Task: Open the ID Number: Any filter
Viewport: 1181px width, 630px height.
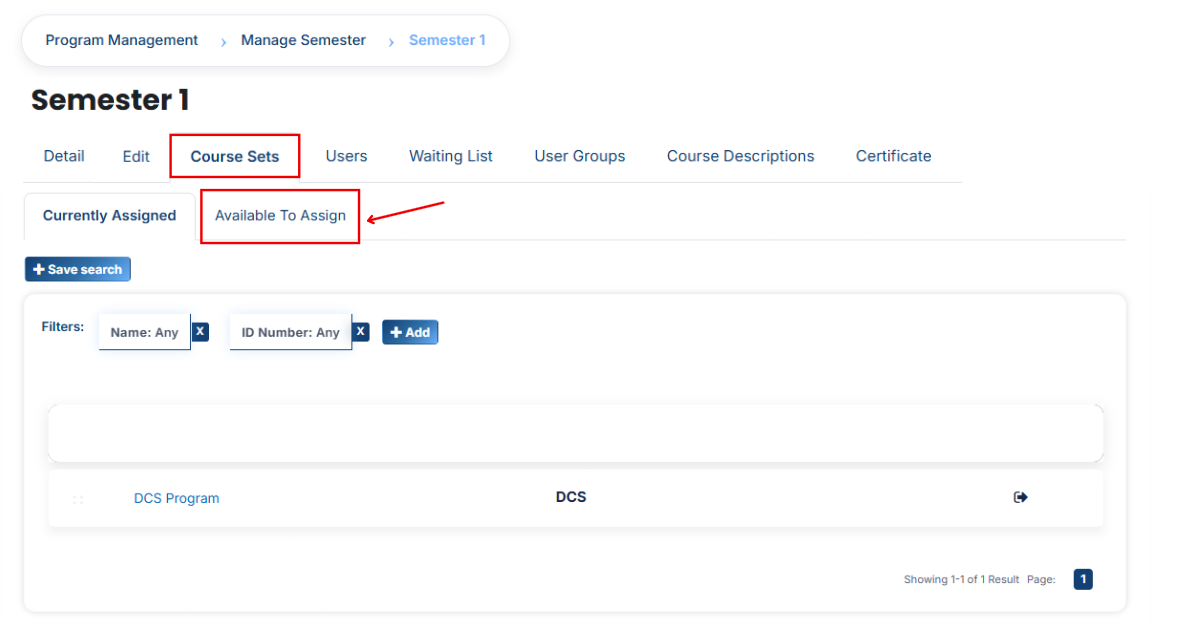Action: (291, 332)
